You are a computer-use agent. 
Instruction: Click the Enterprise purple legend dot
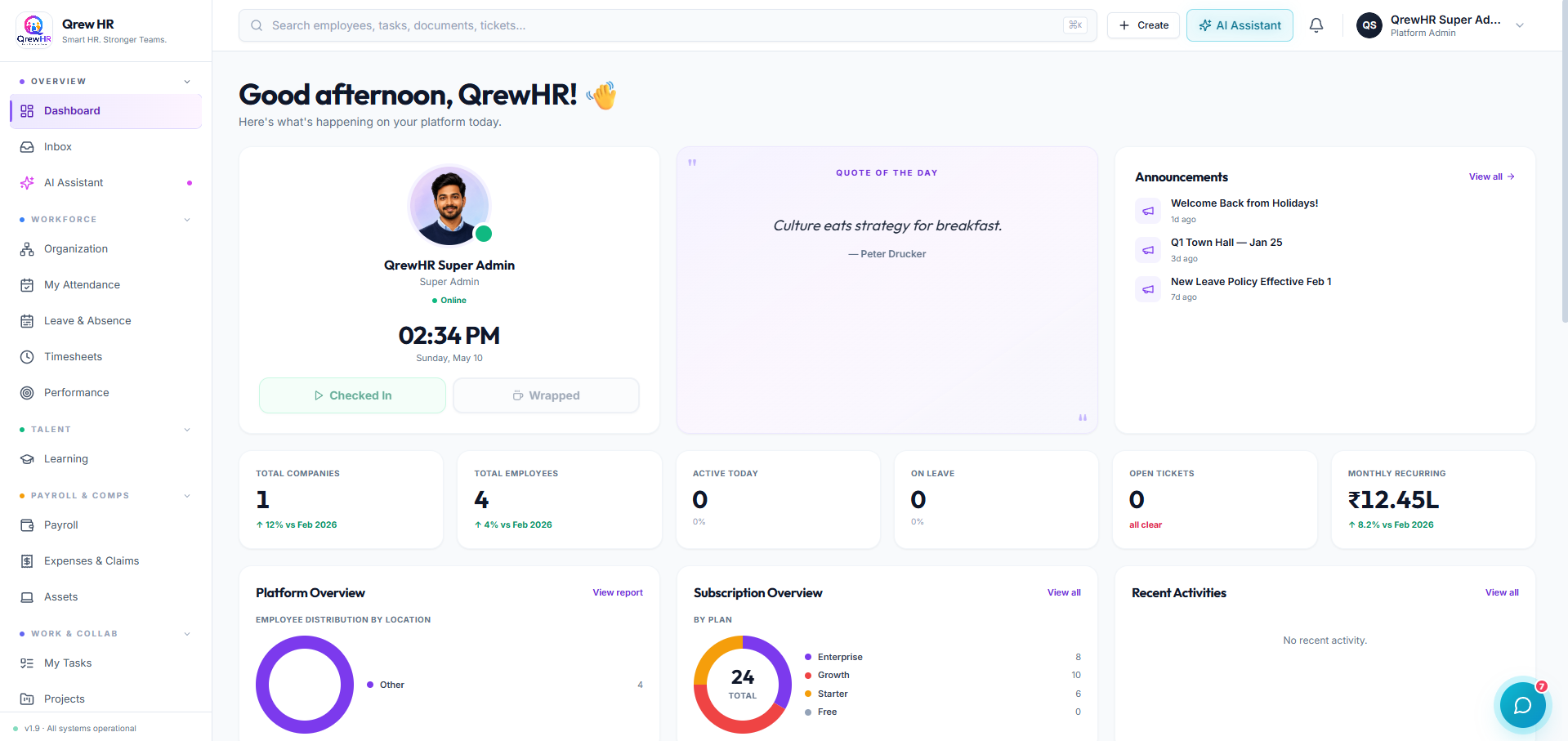click(x=808, y=658)
